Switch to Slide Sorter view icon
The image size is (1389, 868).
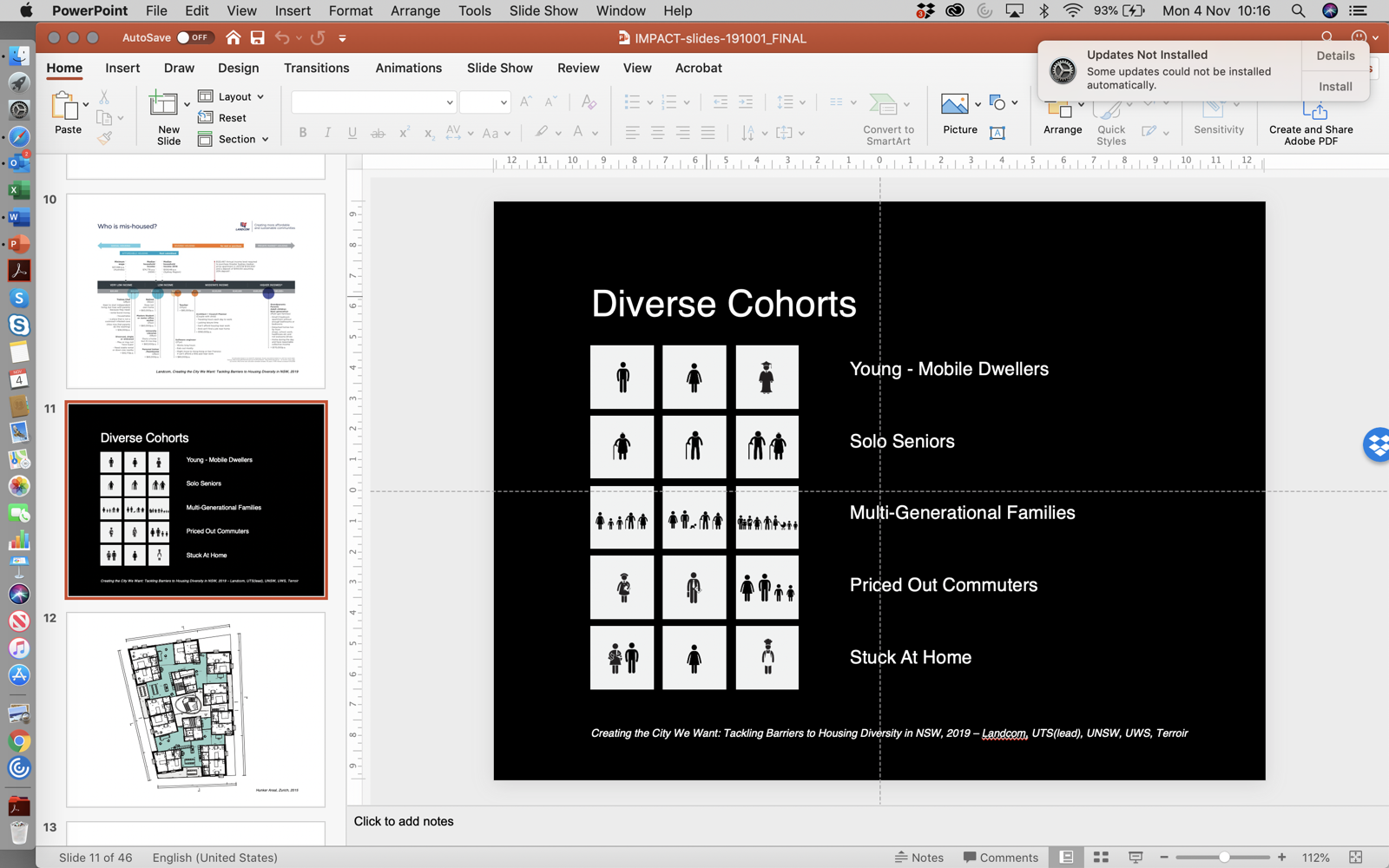point(1101,858)
